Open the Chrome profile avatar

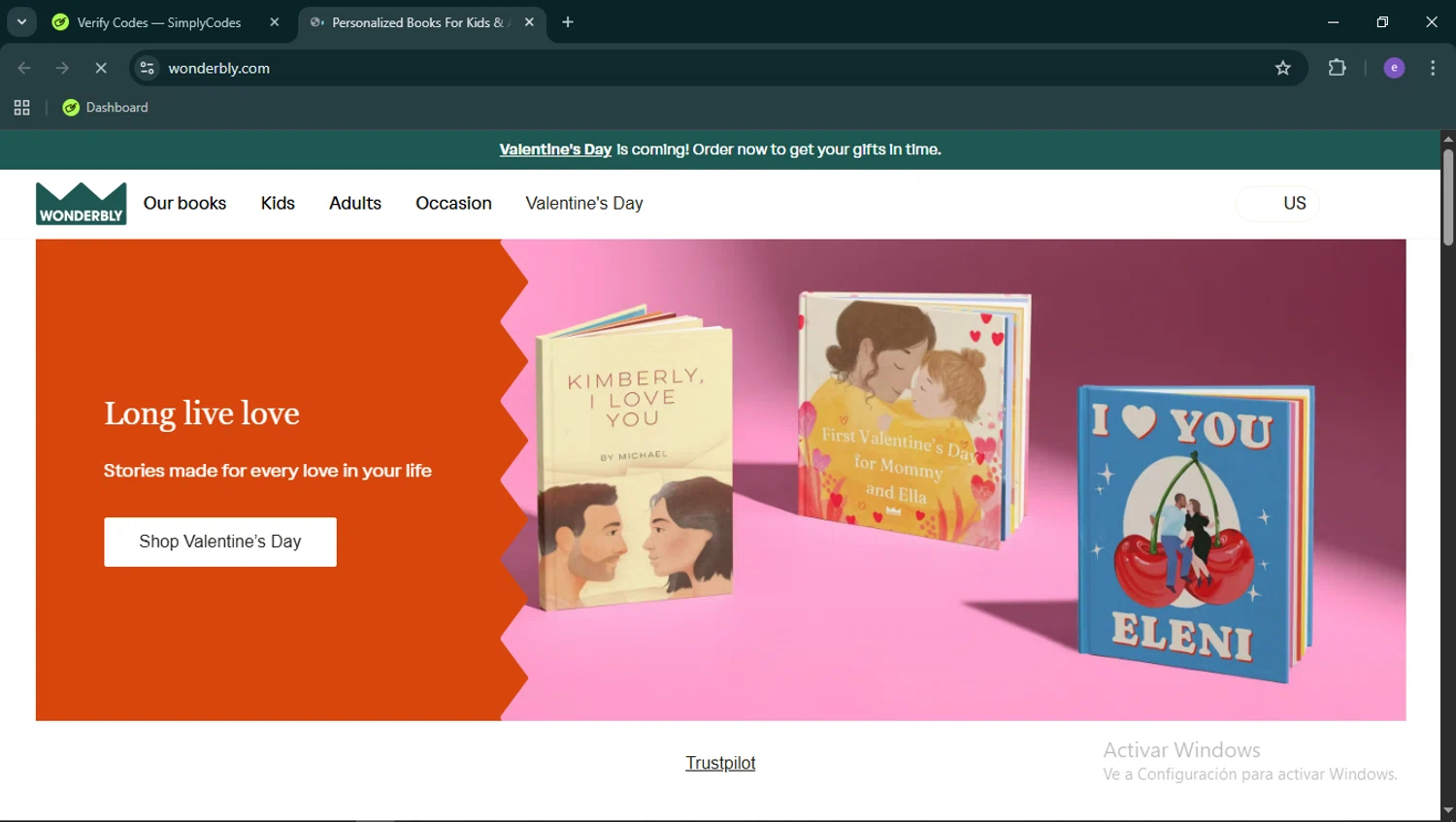tap(1394, 68)
